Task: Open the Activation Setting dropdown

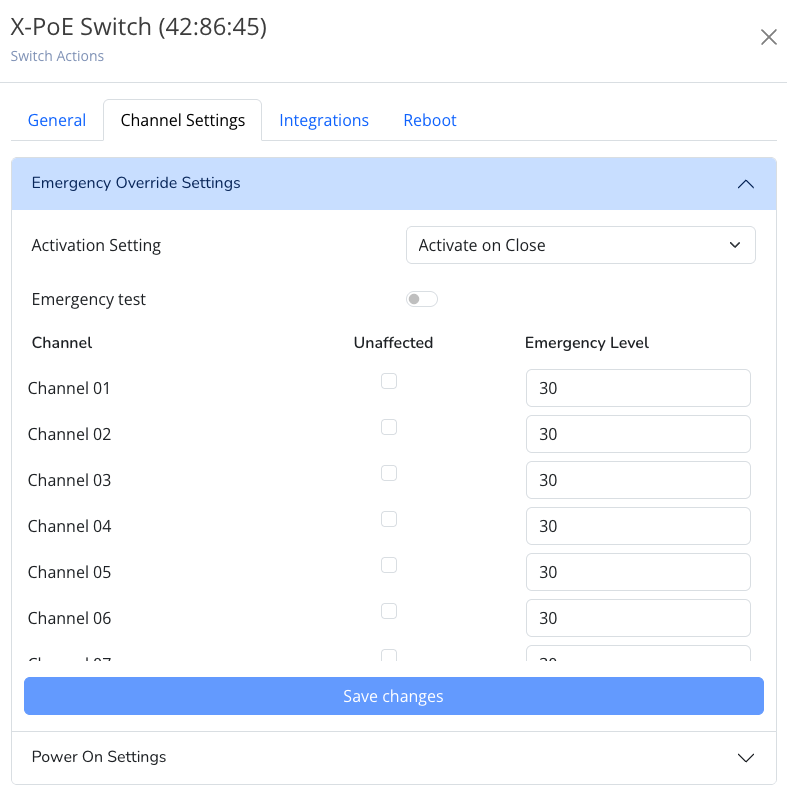Action: coord(580,245)
